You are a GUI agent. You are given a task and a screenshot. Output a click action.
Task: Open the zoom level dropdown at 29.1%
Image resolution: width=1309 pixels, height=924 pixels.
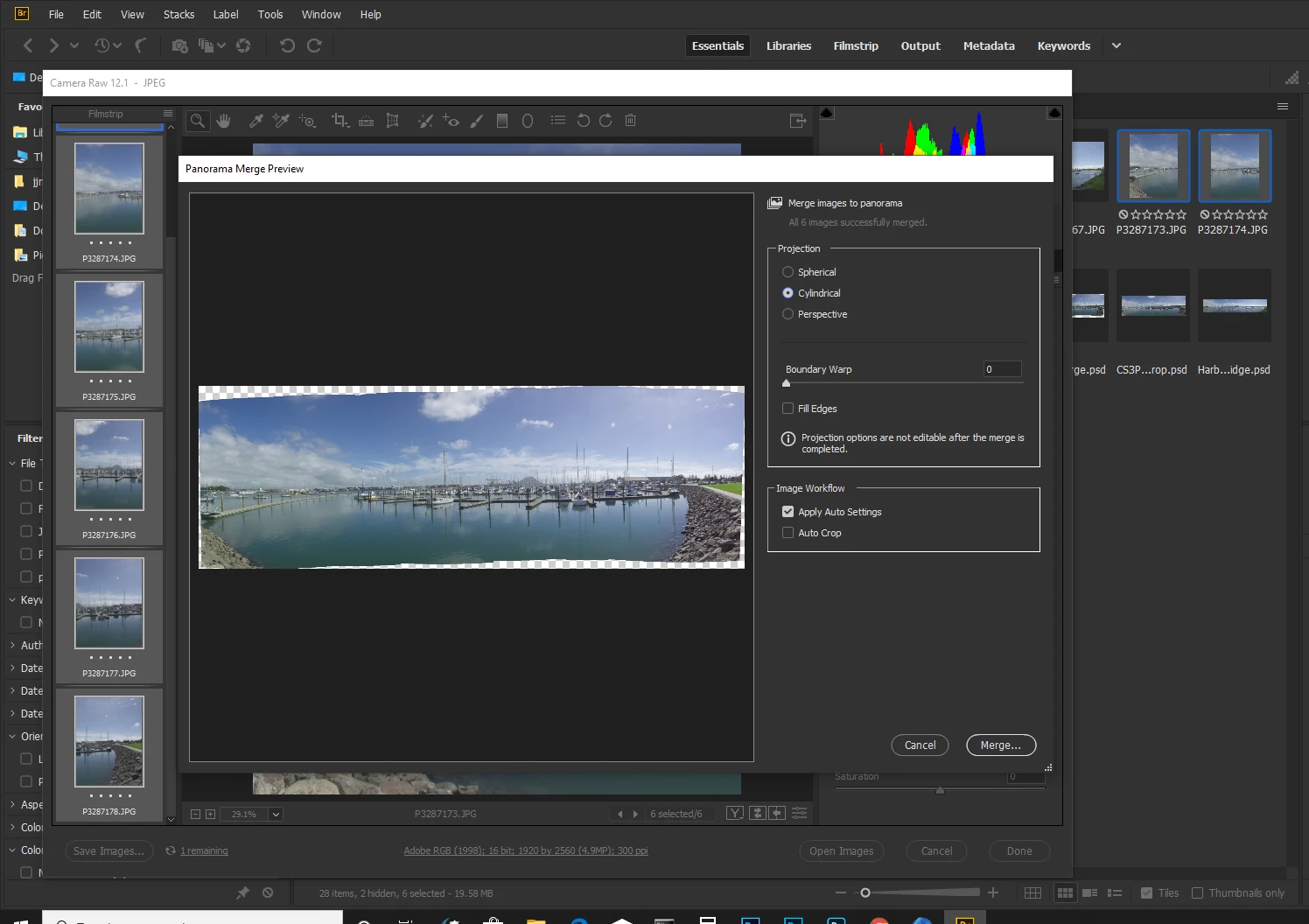276,814
